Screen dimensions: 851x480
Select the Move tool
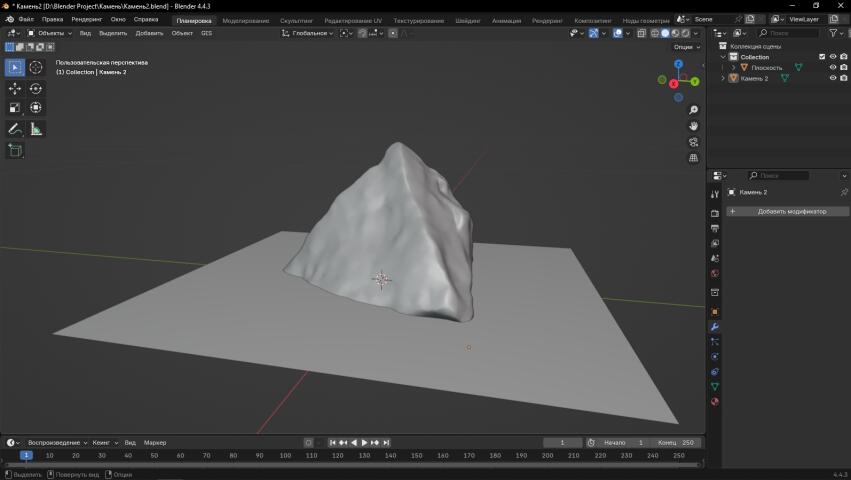[15, 89]
